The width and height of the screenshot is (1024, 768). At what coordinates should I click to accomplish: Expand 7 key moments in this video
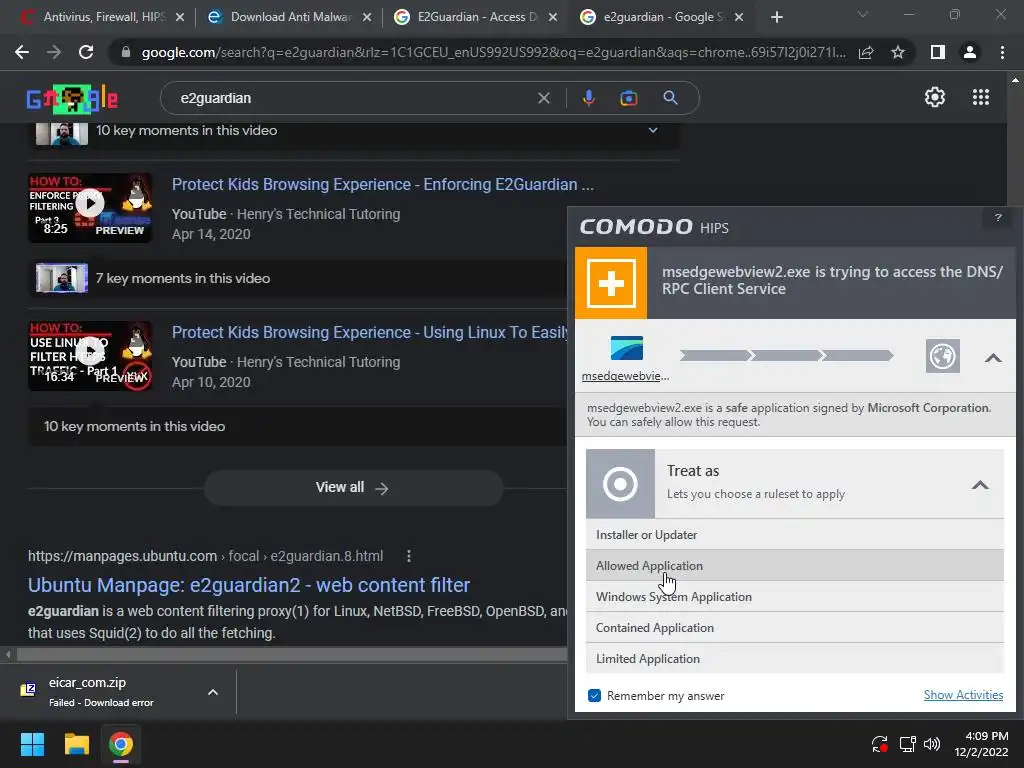(300, 278)
